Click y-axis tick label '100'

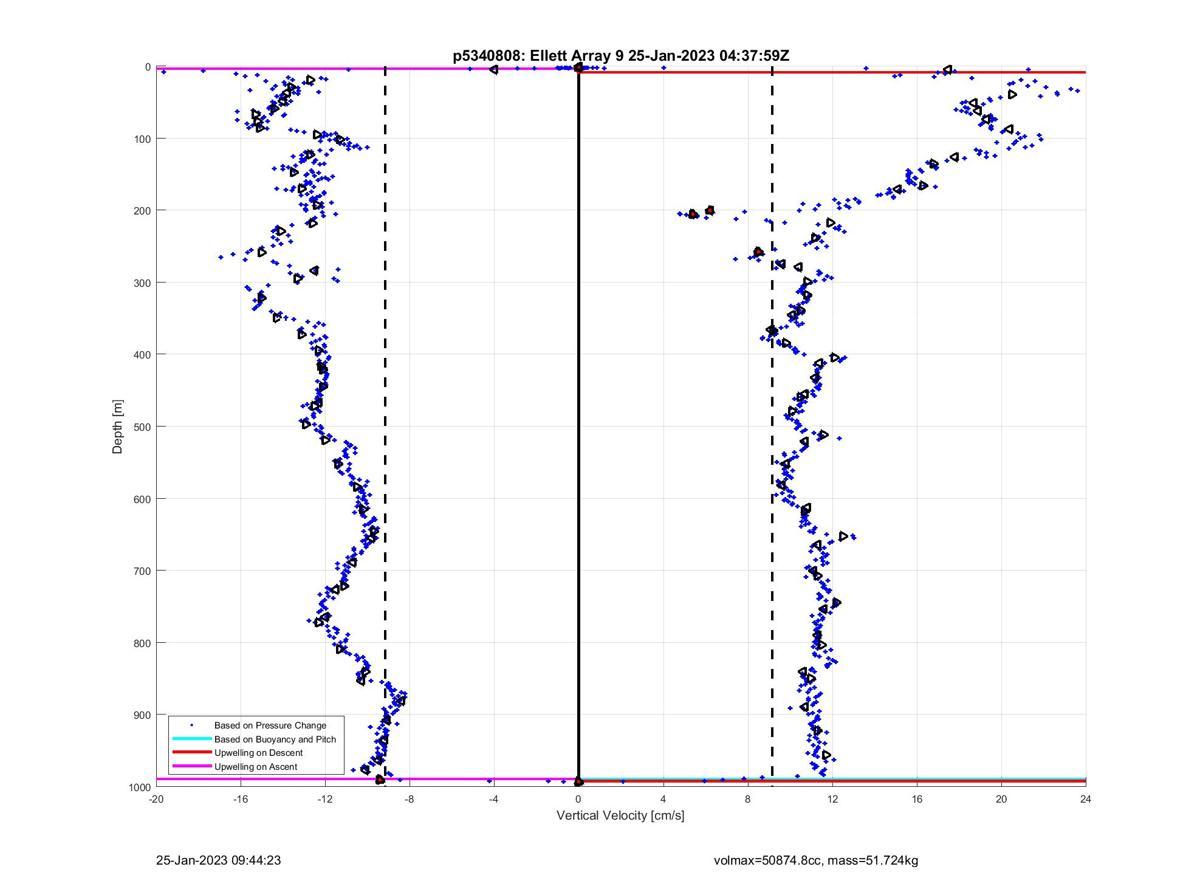tap(141, 139)
